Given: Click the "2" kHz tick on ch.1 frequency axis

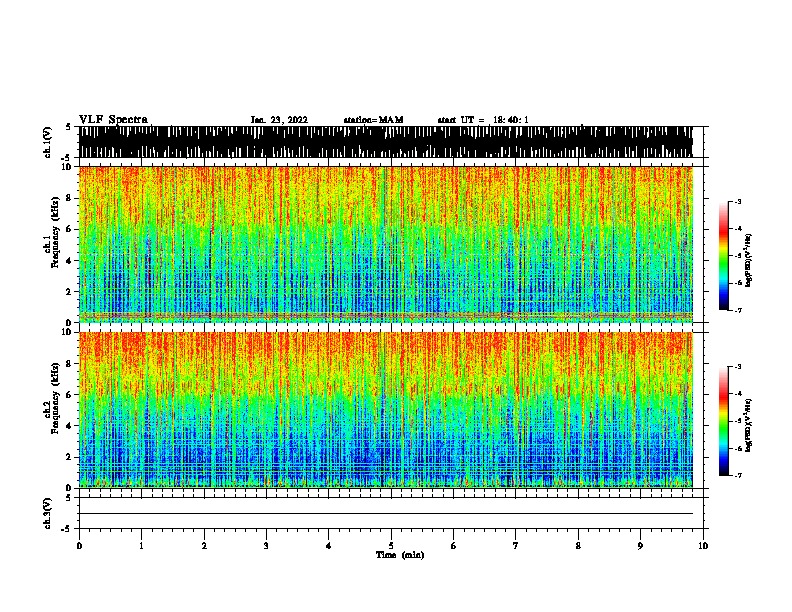Looking at the screenshot, I should (x=69, y=291).
